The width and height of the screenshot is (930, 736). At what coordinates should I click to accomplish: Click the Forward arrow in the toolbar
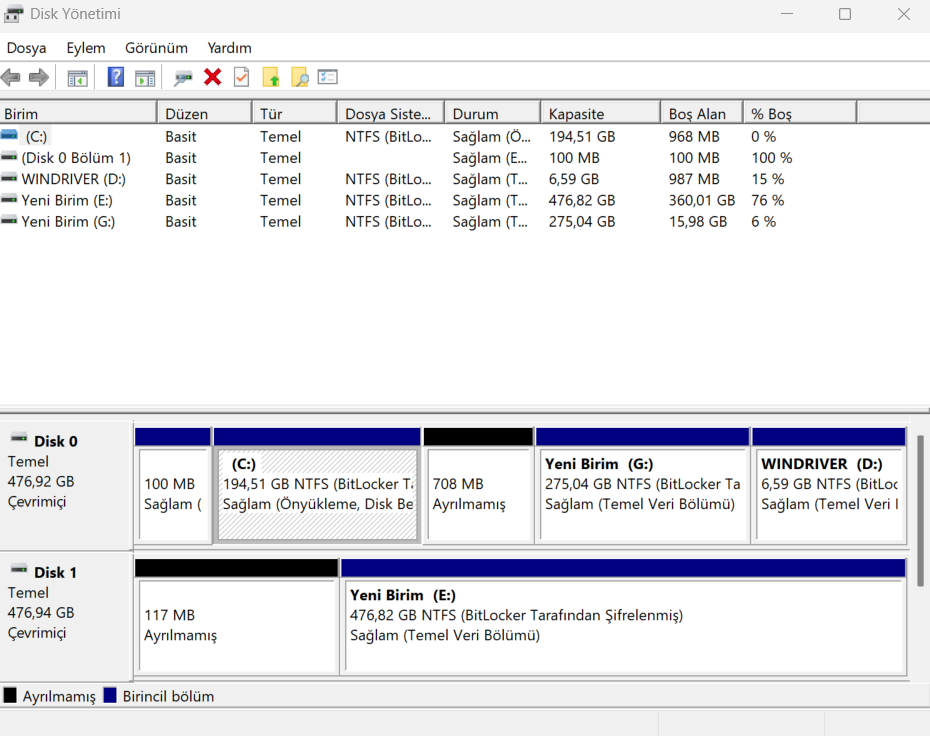click(39, 77)
